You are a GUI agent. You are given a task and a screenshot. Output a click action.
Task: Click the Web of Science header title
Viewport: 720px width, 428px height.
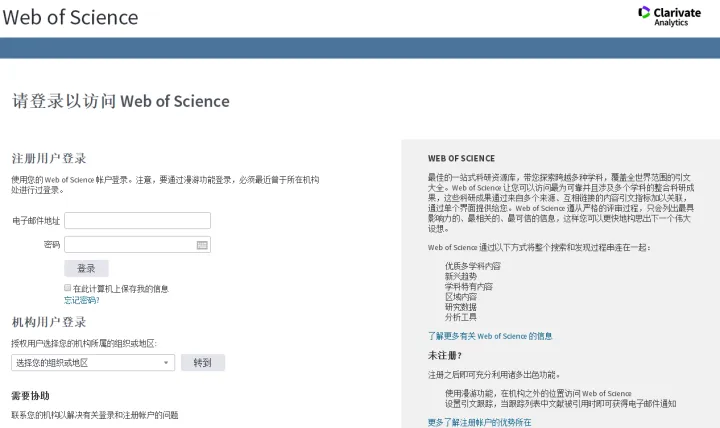point(70,17)
